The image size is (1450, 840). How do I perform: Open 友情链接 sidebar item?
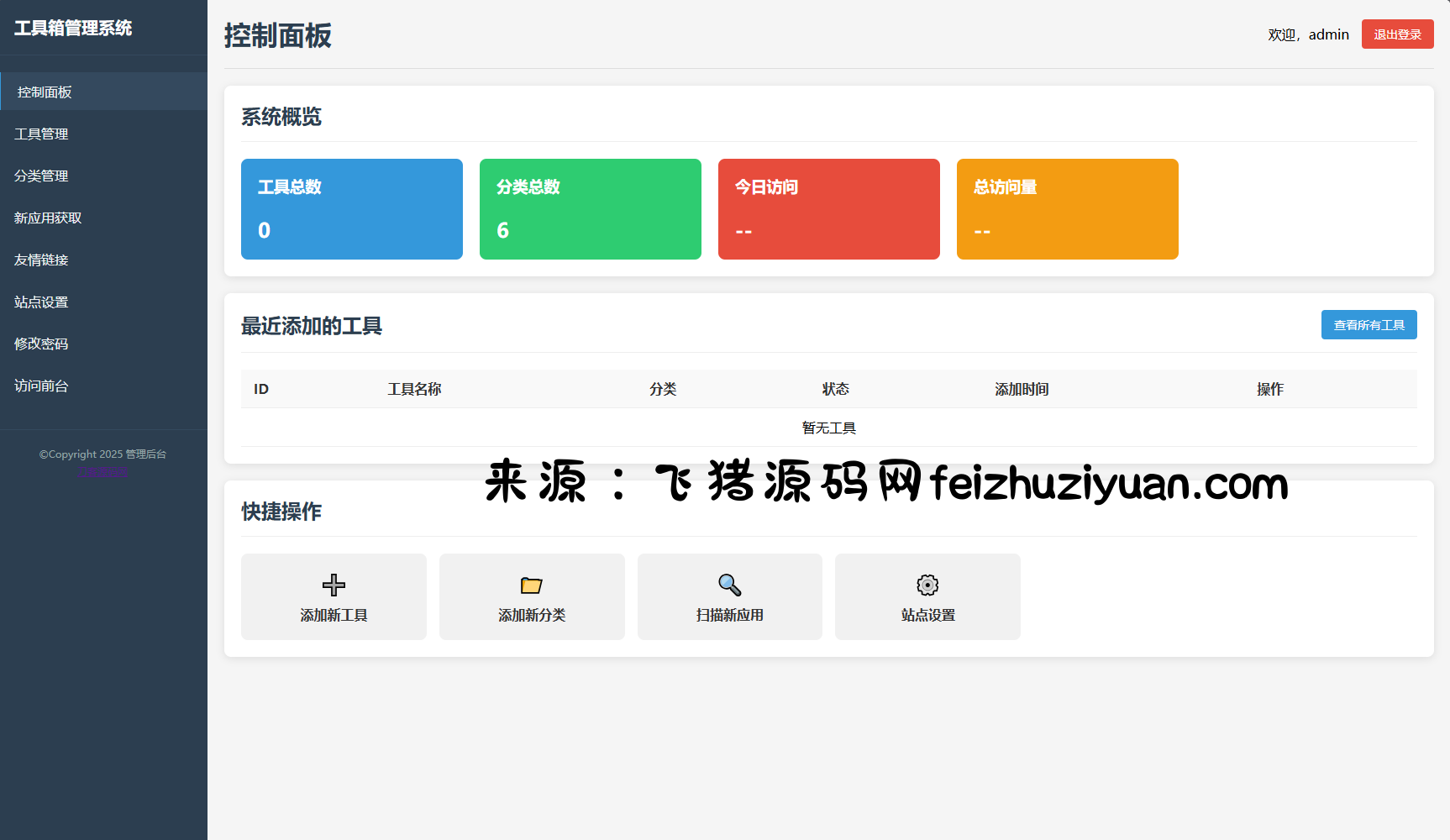[42, 260]
